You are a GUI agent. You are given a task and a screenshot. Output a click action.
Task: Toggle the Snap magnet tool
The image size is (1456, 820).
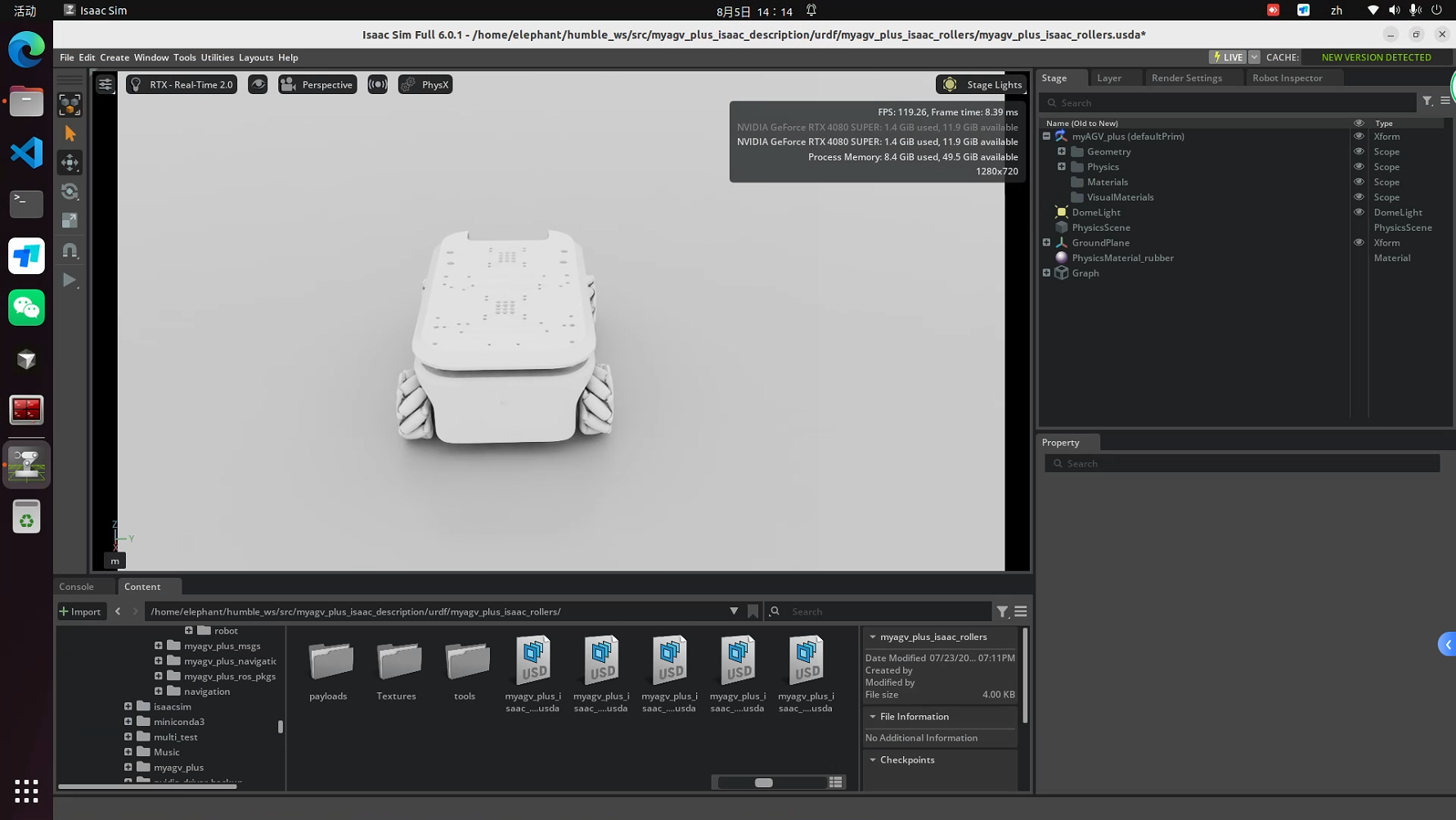click(x=70, y=250)
